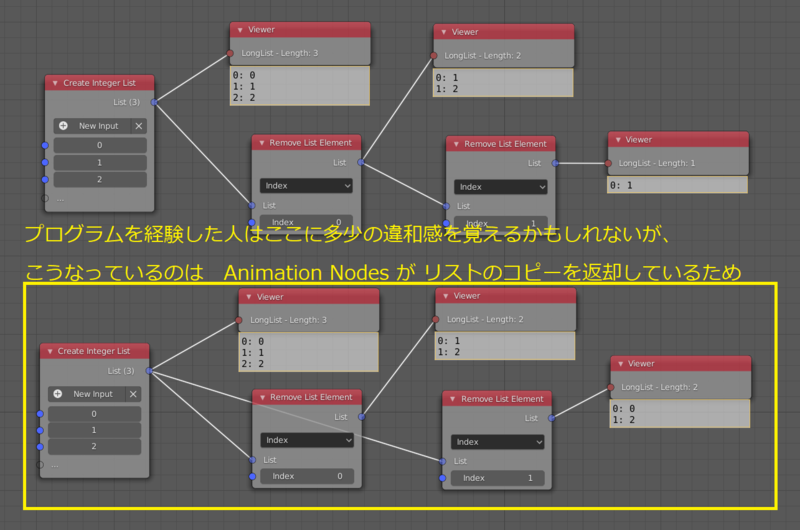
Task: Click 'LongList - Length: 1' label
Action: (657, 163)
